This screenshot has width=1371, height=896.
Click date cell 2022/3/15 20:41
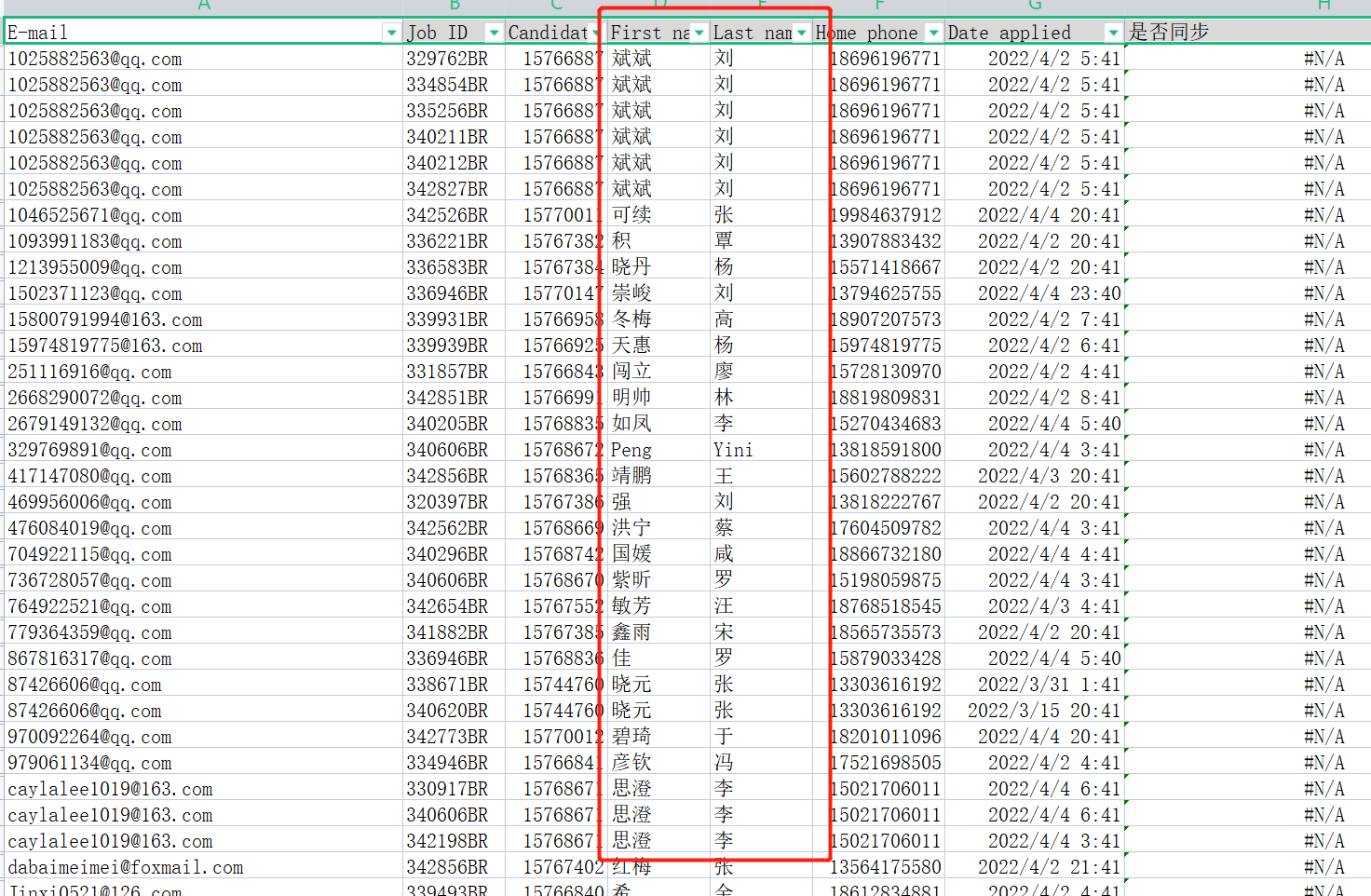click(1044, 711)
